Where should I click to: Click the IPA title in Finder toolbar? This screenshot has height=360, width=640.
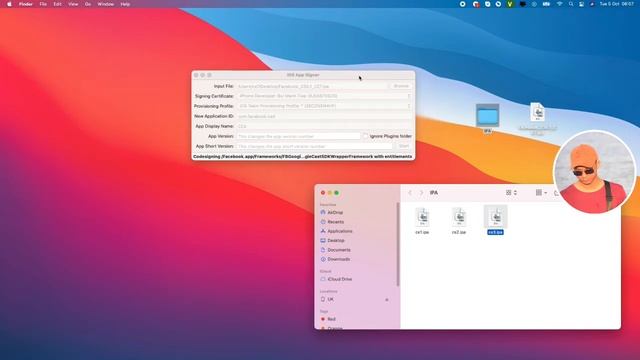coord(434,193)
